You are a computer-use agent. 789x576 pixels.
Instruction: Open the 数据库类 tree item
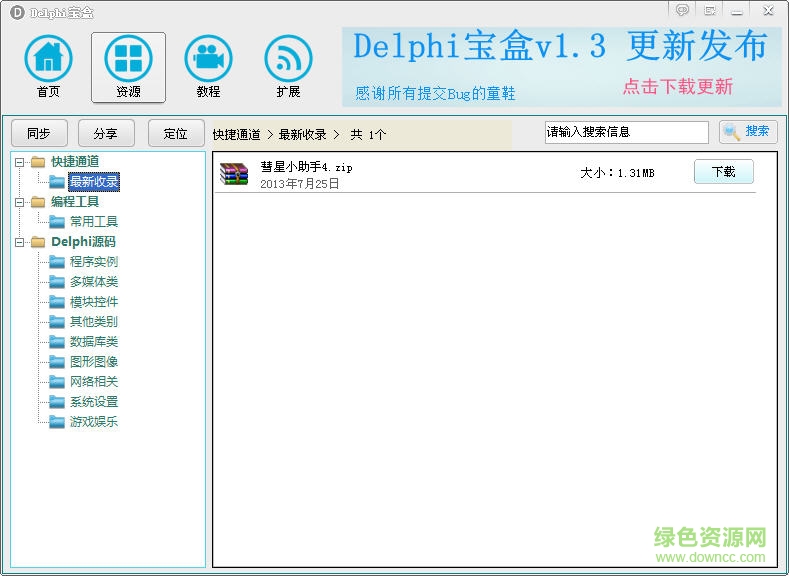93,342
